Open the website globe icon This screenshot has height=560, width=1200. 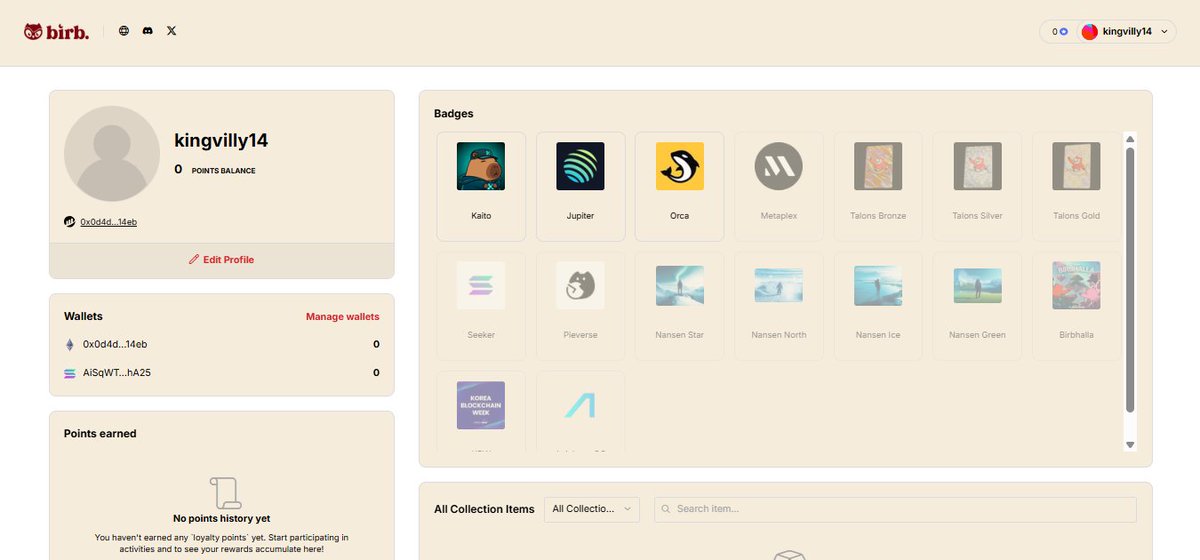click(x=124, y=31)
